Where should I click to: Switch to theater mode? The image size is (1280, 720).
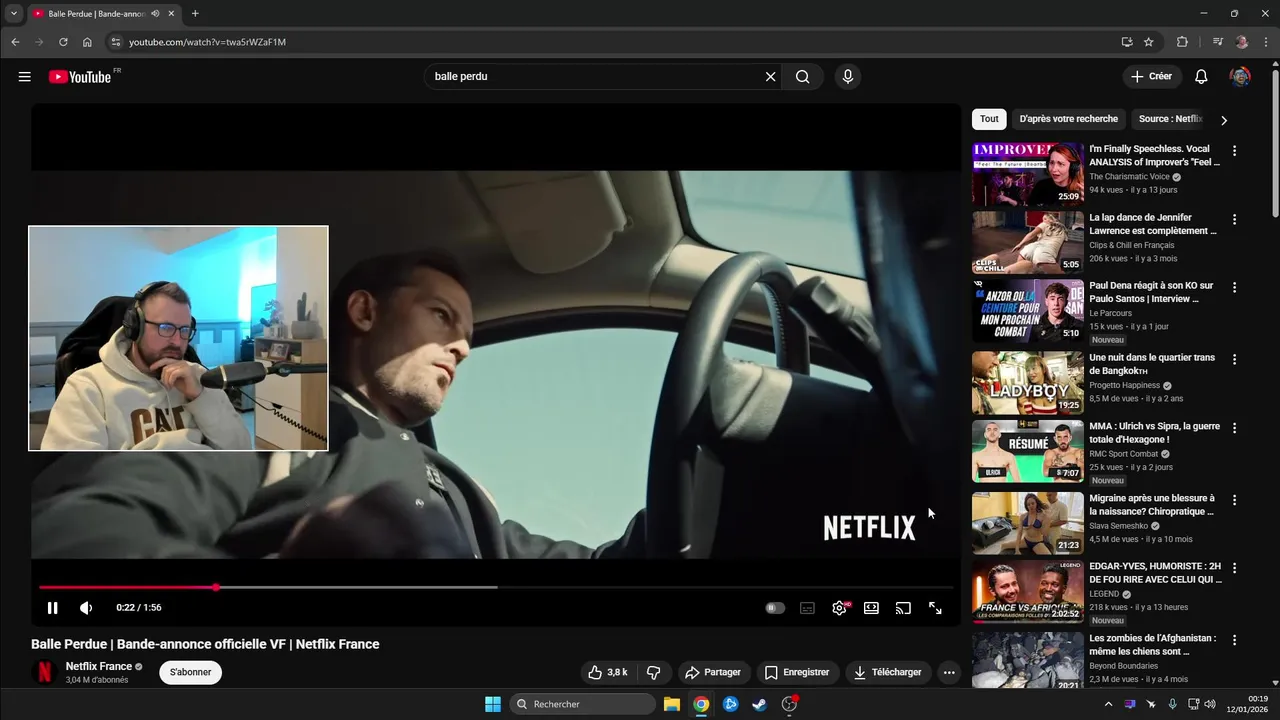point(871,608)
